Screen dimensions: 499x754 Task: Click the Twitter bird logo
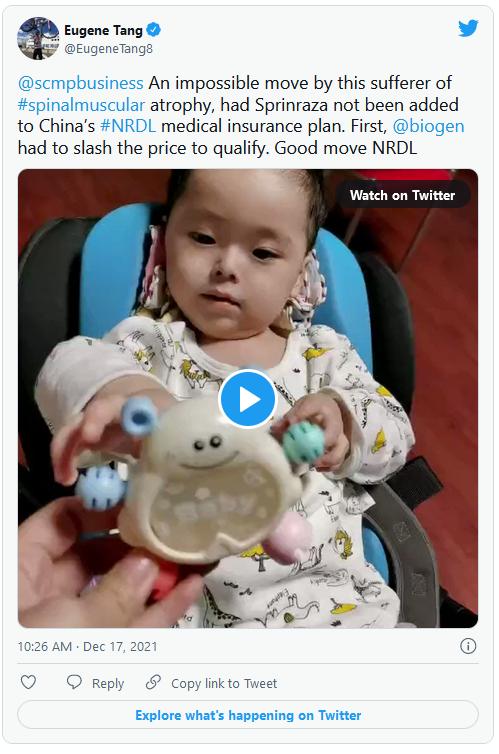(x=468, y=28)
